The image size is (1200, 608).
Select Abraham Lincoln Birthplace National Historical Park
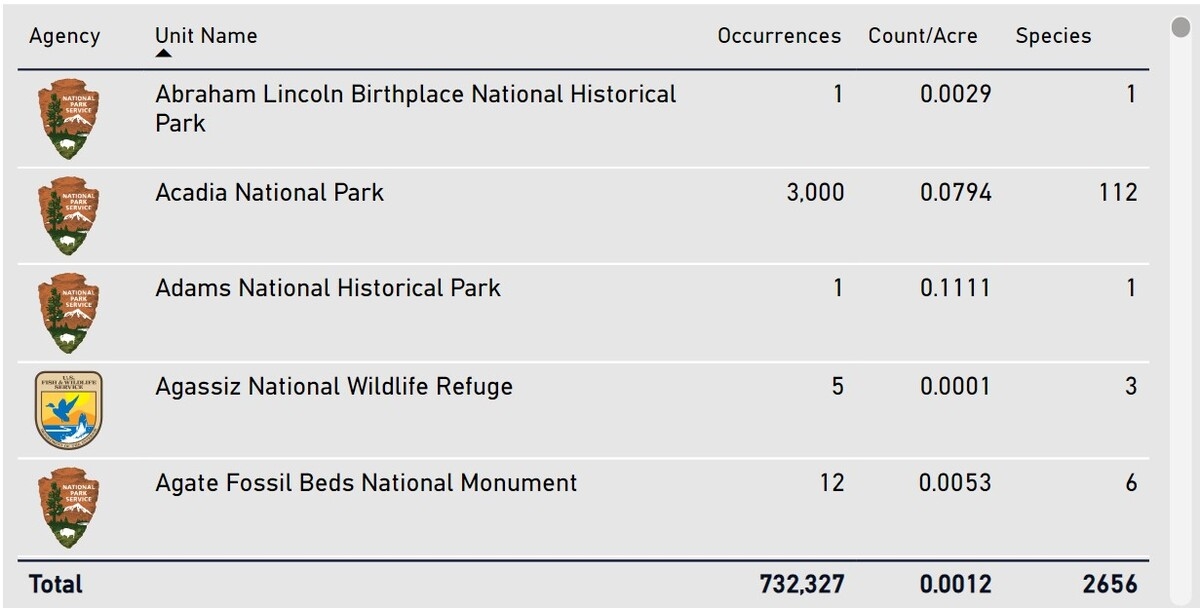click(x=415, y=108)
